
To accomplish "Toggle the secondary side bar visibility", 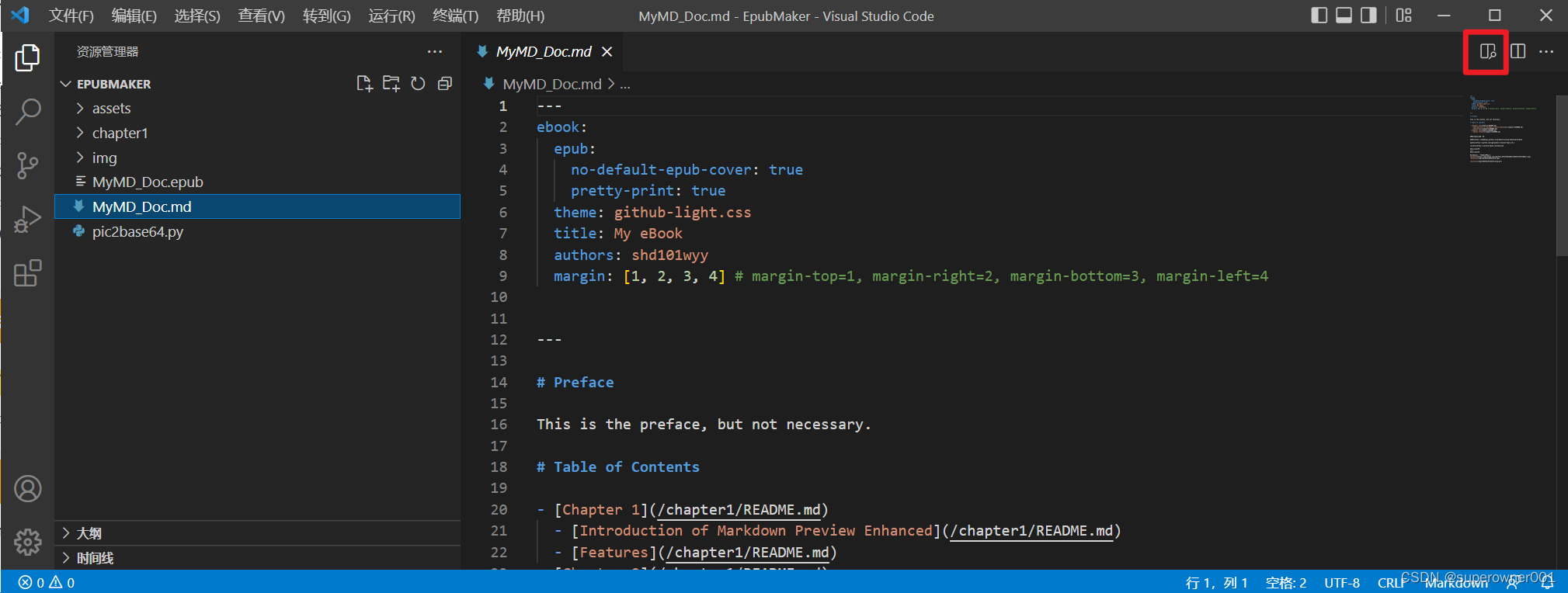I will pos(1368,16).
